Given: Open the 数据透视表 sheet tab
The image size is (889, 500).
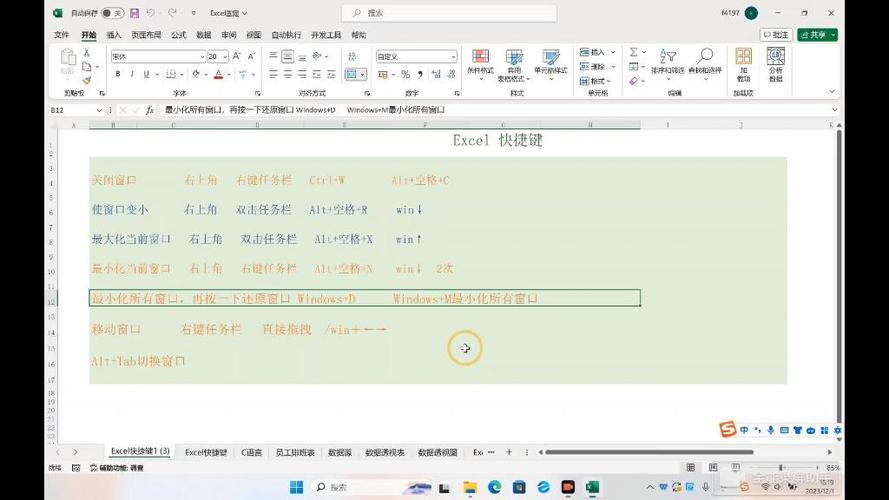Looking at the screenshot, I should (x=384, y=452).
